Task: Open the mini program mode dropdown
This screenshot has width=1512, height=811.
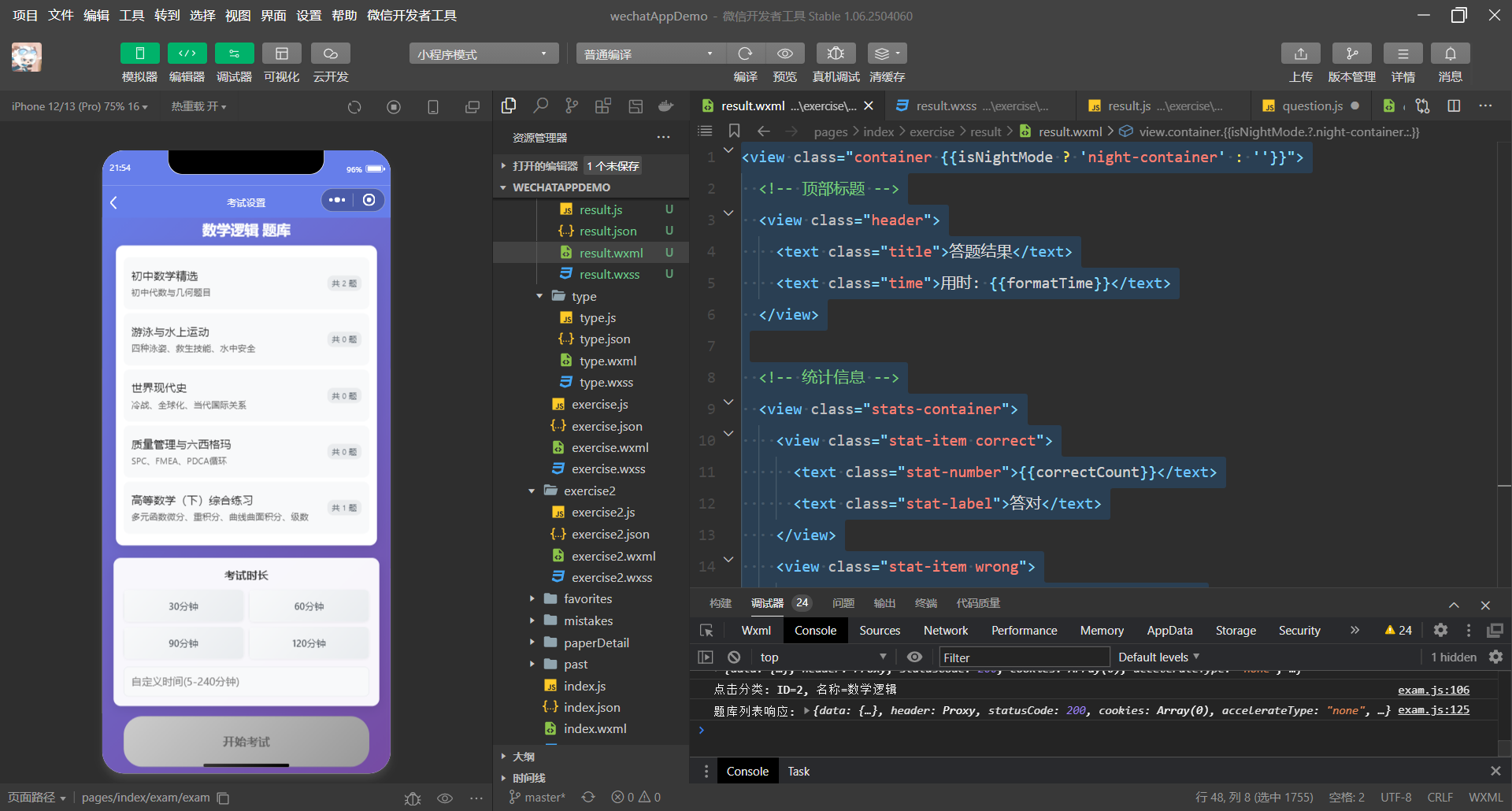Action: [483, 54]
